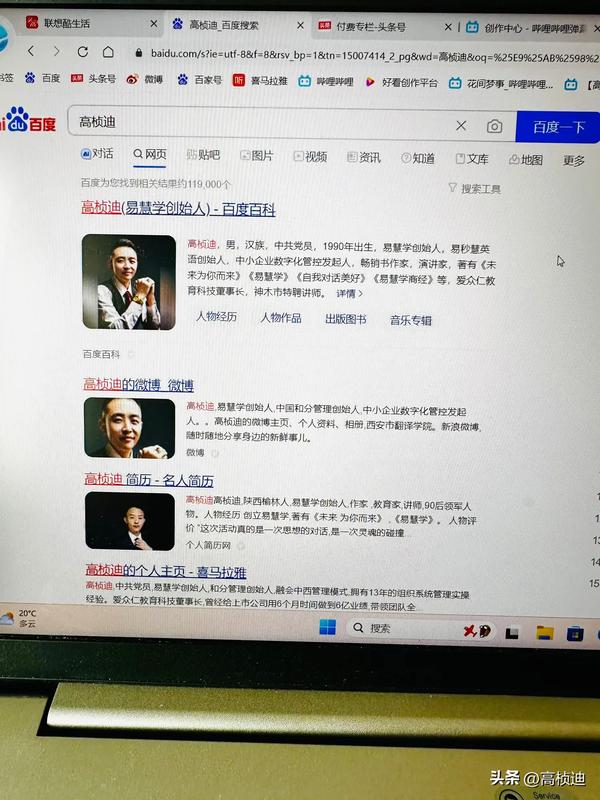Expand 详情 link in Baike summary

(349, 294)
